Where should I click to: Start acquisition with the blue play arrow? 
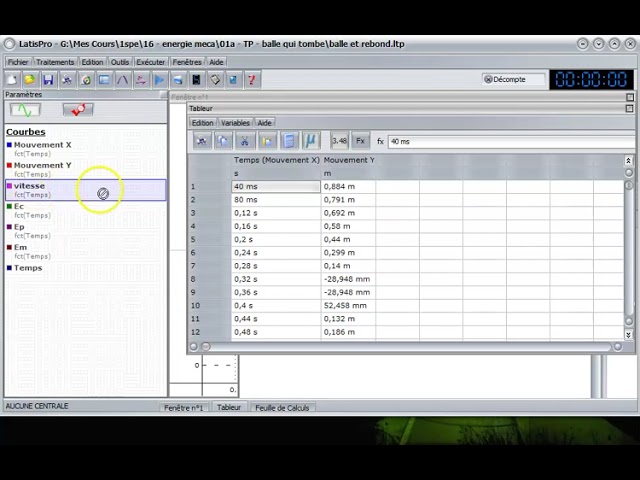[160, 80]
